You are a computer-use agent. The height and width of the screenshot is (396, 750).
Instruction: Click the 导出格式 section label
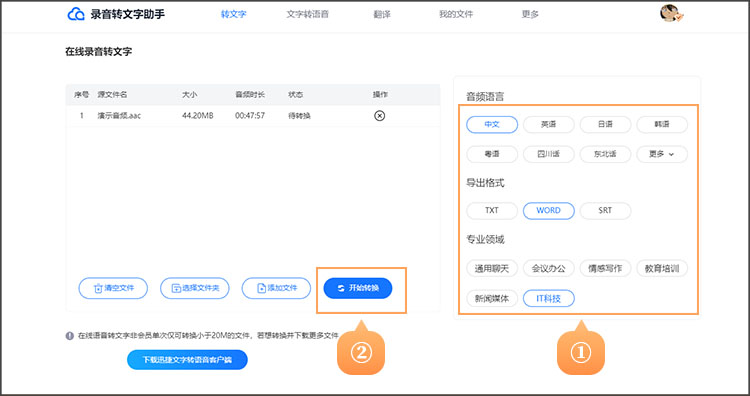click(x=485, y=183)
